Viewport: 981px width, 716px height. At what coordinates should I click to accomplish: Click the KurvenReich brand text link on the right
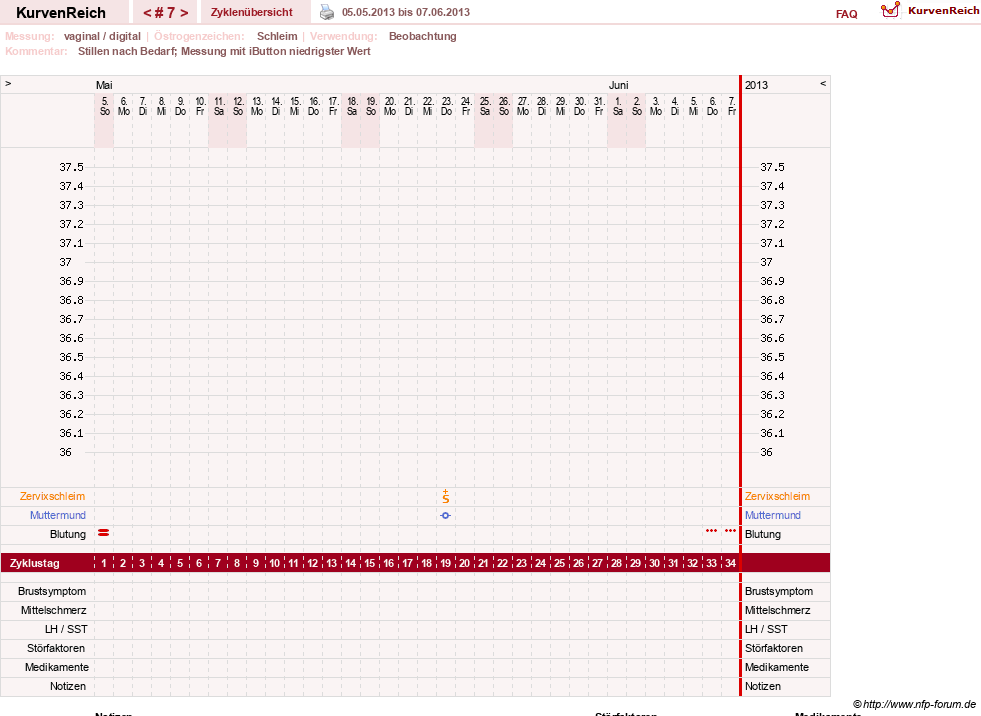pyautogui.click(x=943, y=11)
